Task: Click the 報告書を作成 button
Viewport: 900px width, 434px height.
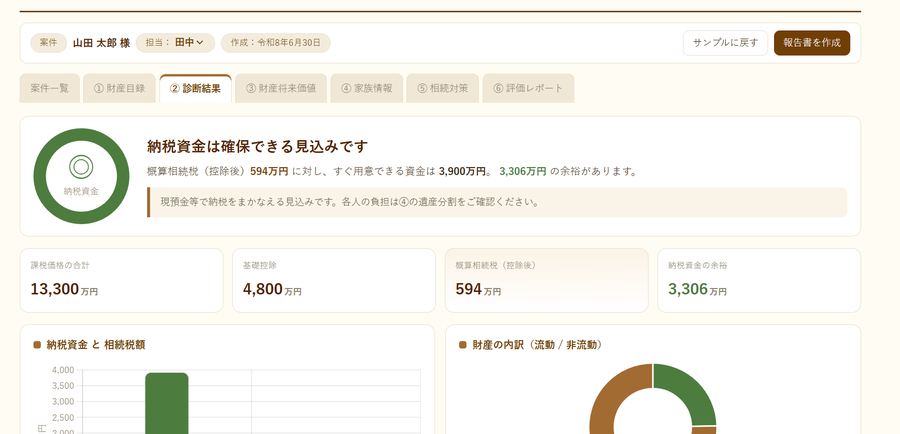Action: pyautogui.click(x=812, y=42)
